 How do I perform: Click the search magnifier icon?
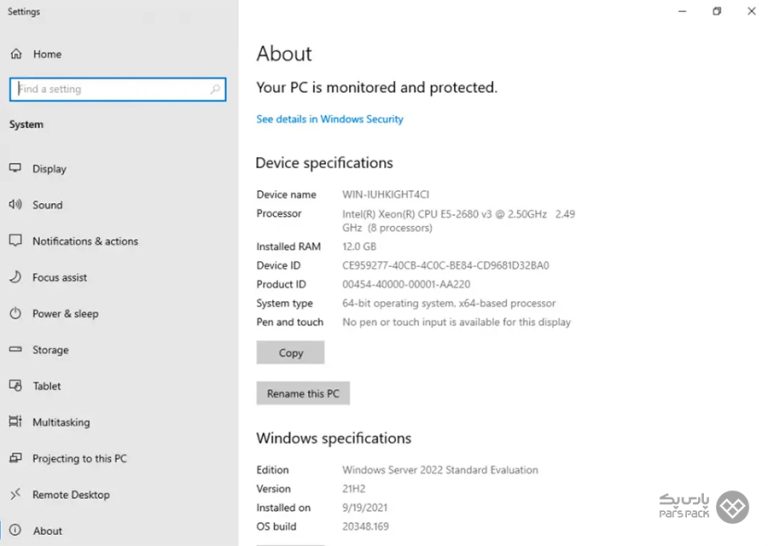215,89
